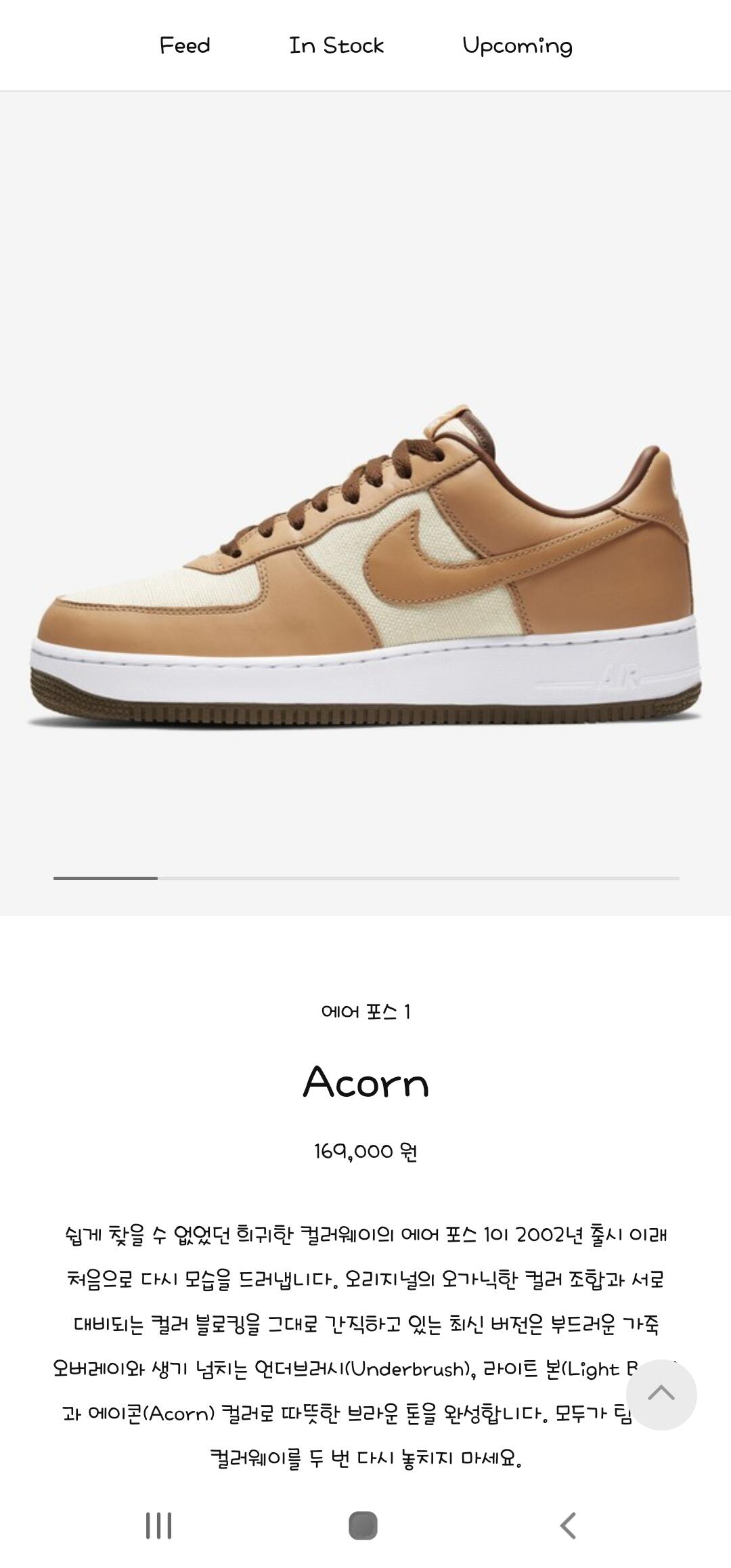Open Android recent apps view
Image resolution: width=731 pixels, height=1568 pixels.
[x=159, y=1525]
